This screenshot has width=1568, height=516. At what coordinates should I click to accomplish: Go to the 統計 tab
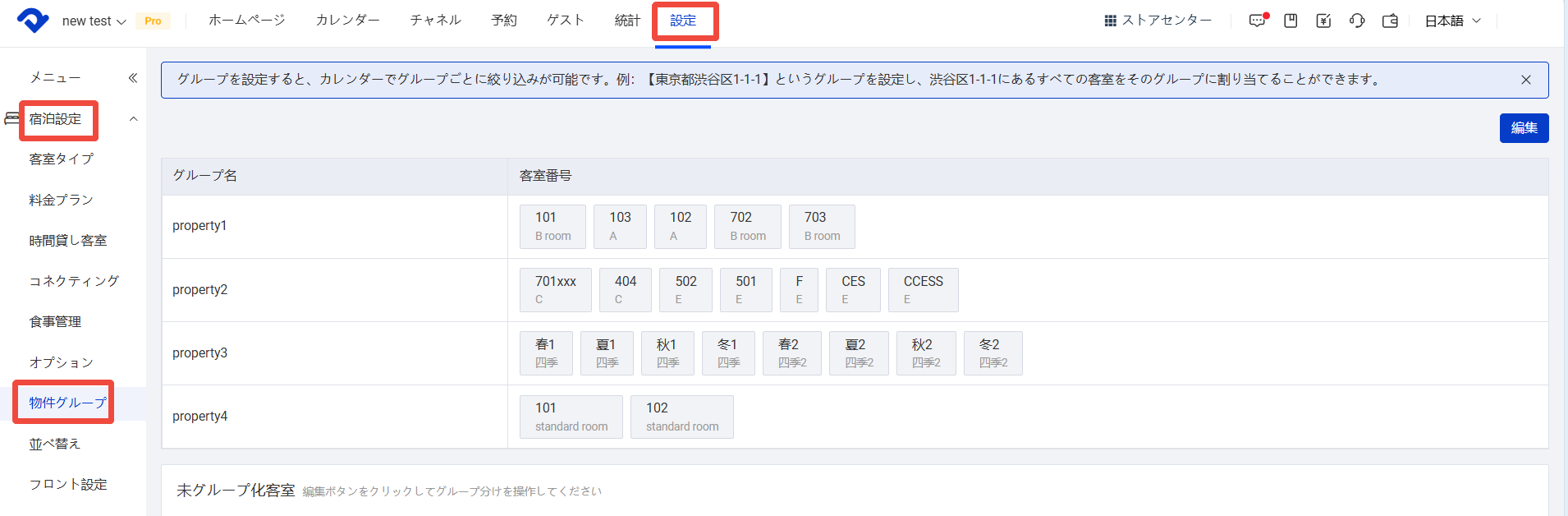[x=627, y=20]
